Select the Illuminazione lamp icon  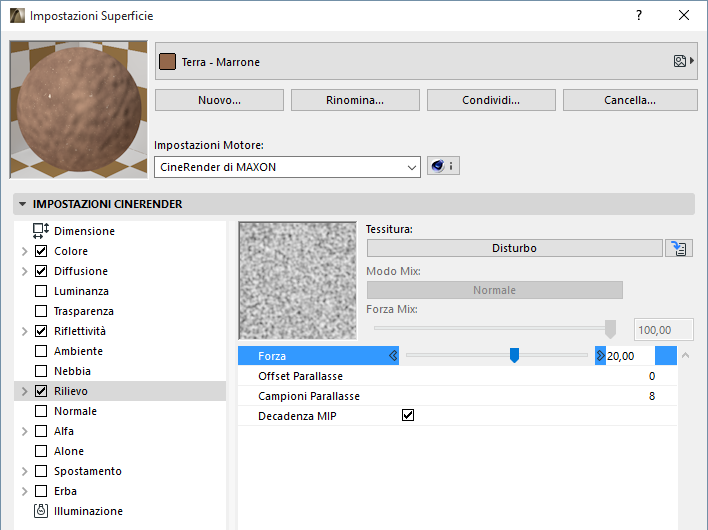coord(41,511)
